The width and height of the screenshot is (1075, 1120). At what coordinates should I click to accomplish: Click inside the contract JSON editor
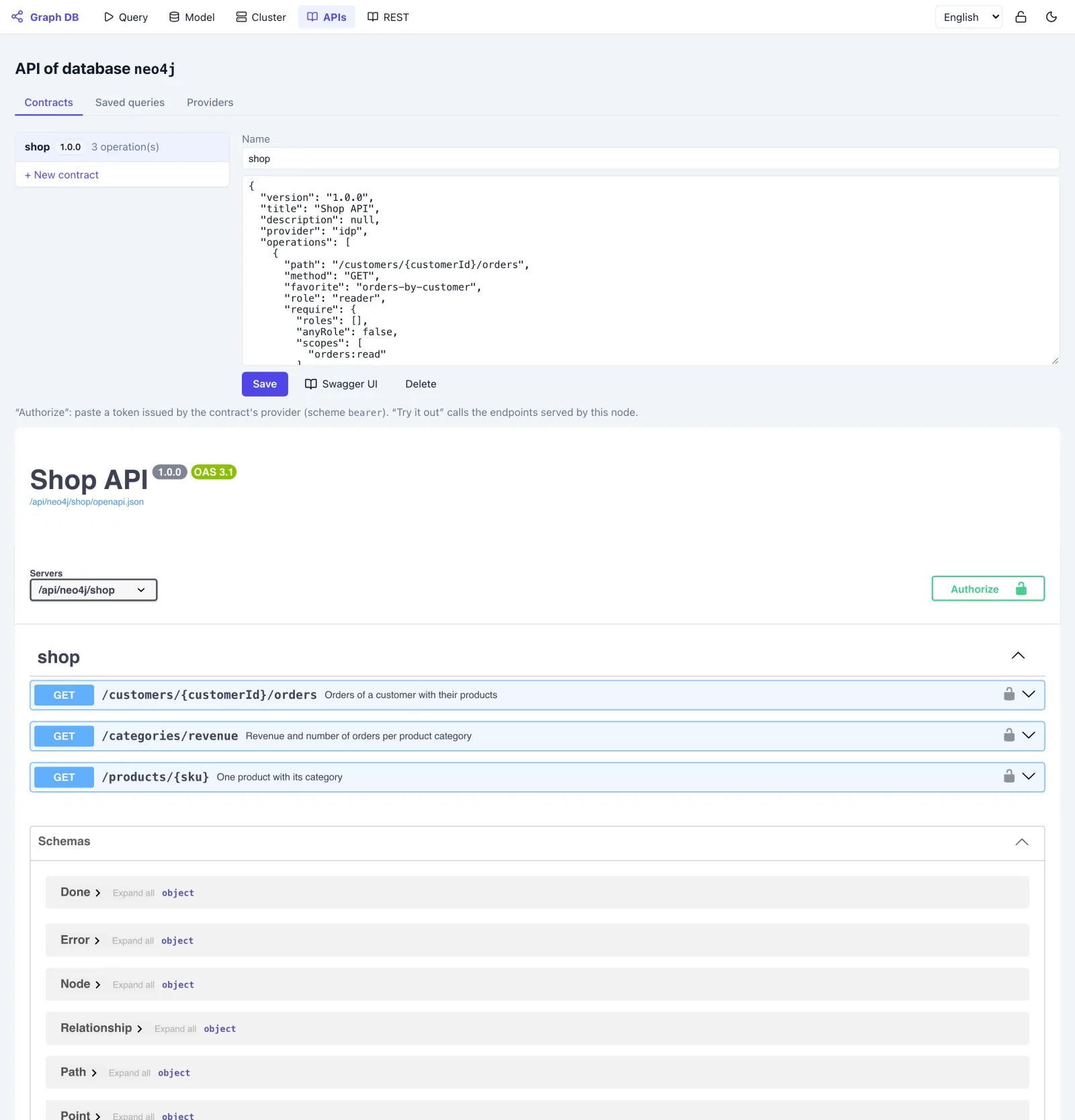(650, 271)
